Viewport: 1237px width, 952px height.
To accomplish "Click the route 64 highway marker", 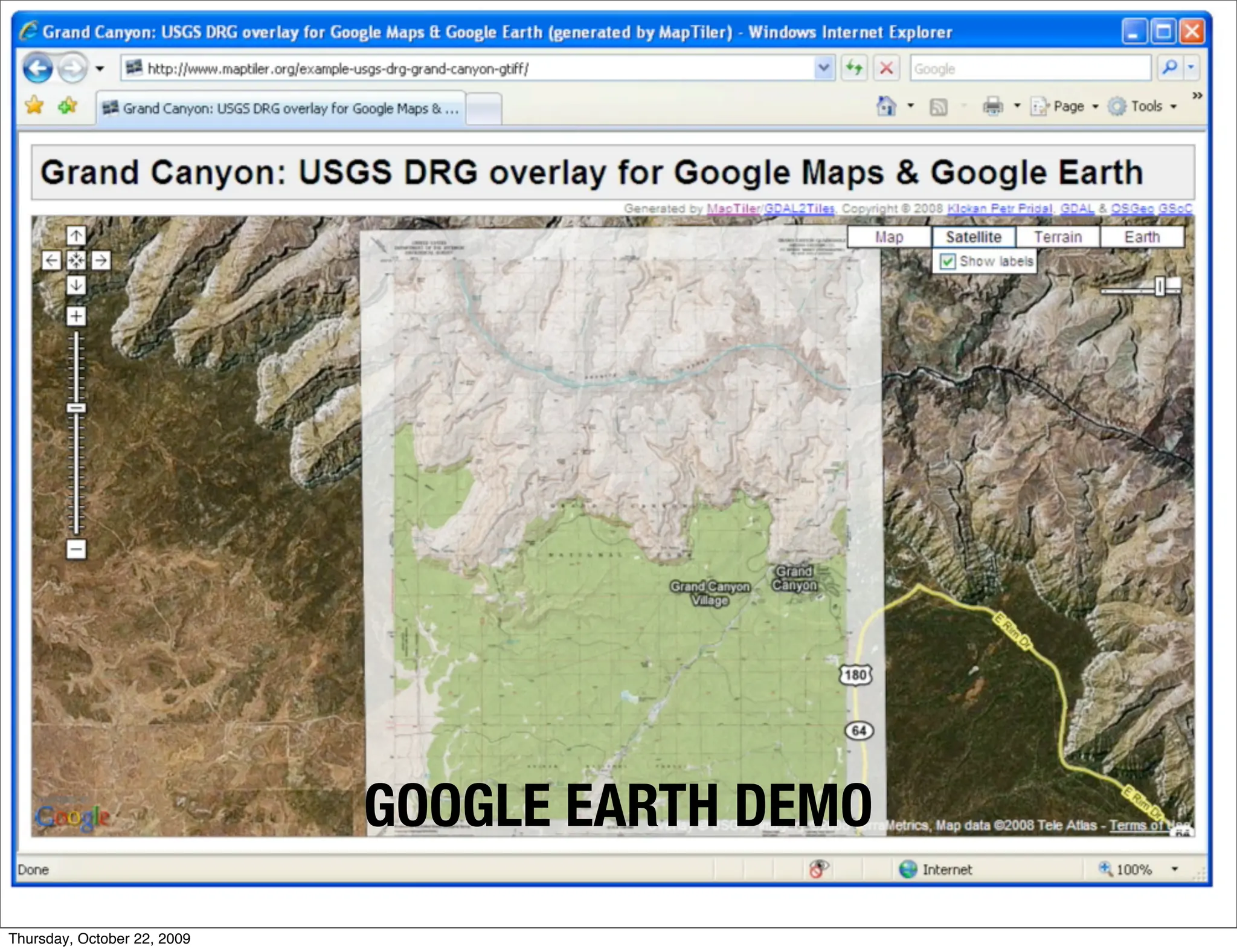I will (x=859, y=730).
